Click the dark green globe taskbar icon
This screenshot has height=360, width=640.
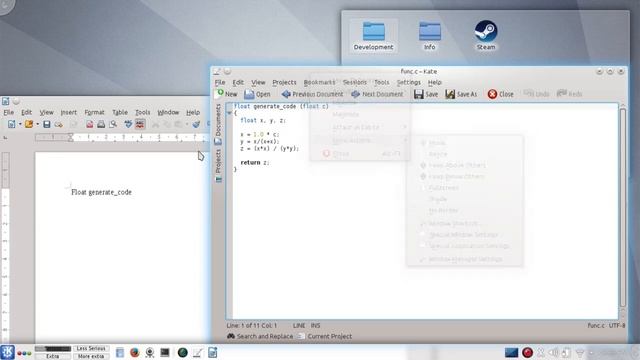tap(182, 352)
